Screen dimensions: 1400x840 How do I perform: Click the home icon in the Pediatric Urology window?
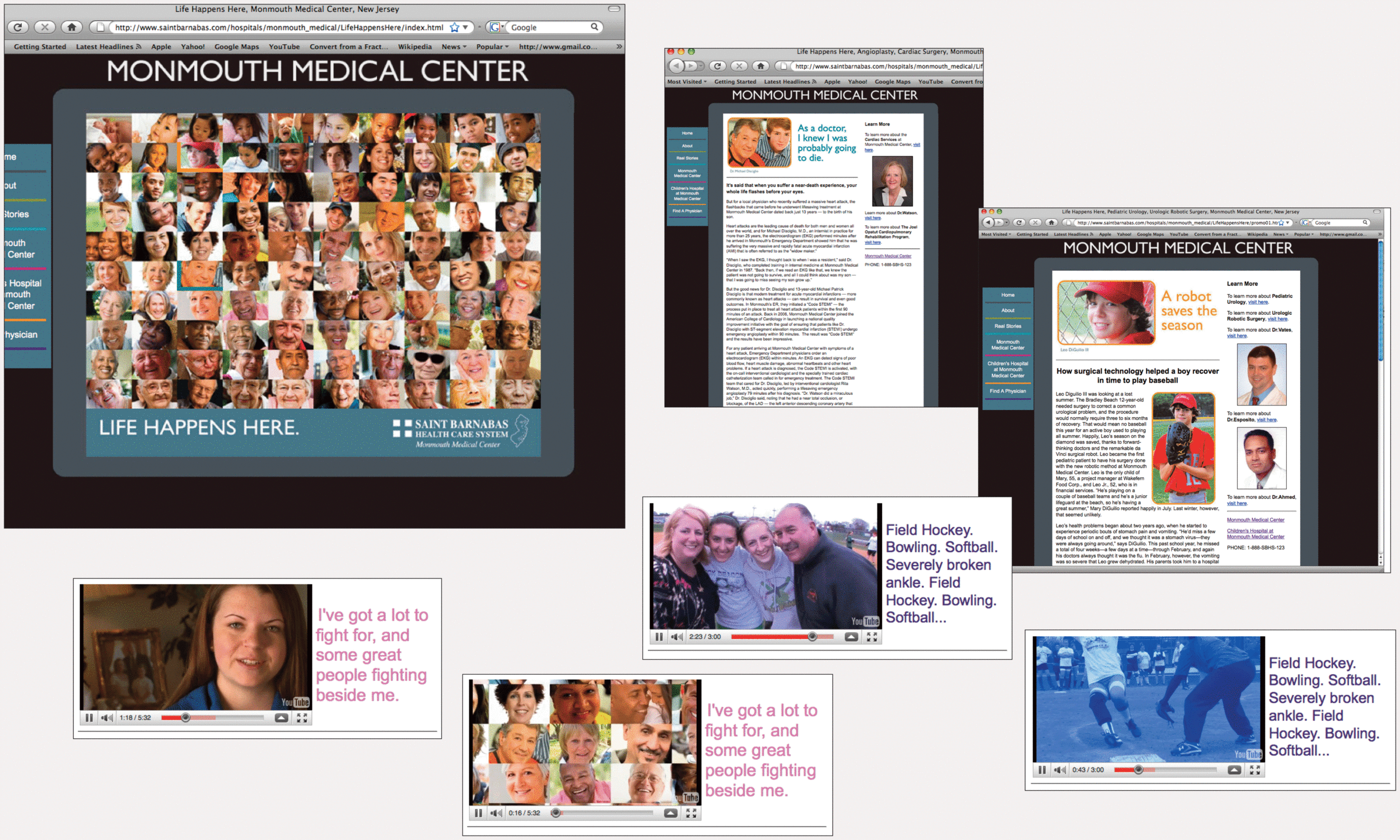click(1051, 222)
